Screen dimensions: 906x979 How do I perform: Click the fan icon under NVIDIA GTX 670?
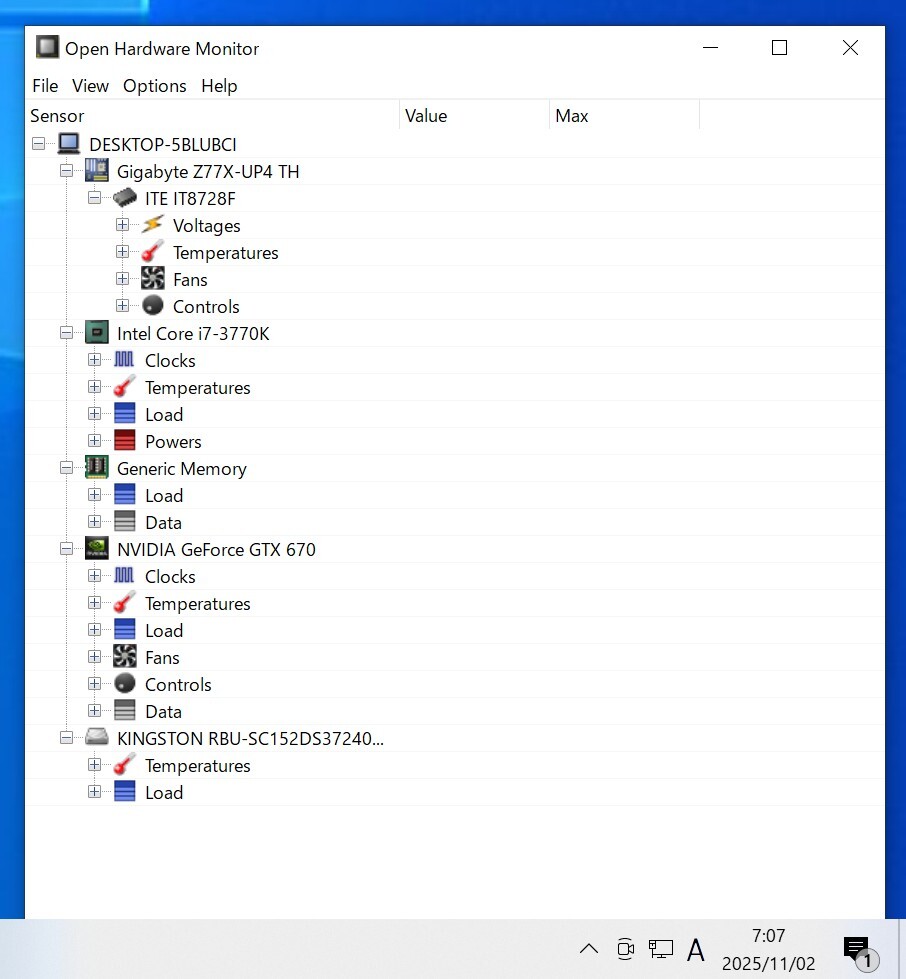point(124,656)
